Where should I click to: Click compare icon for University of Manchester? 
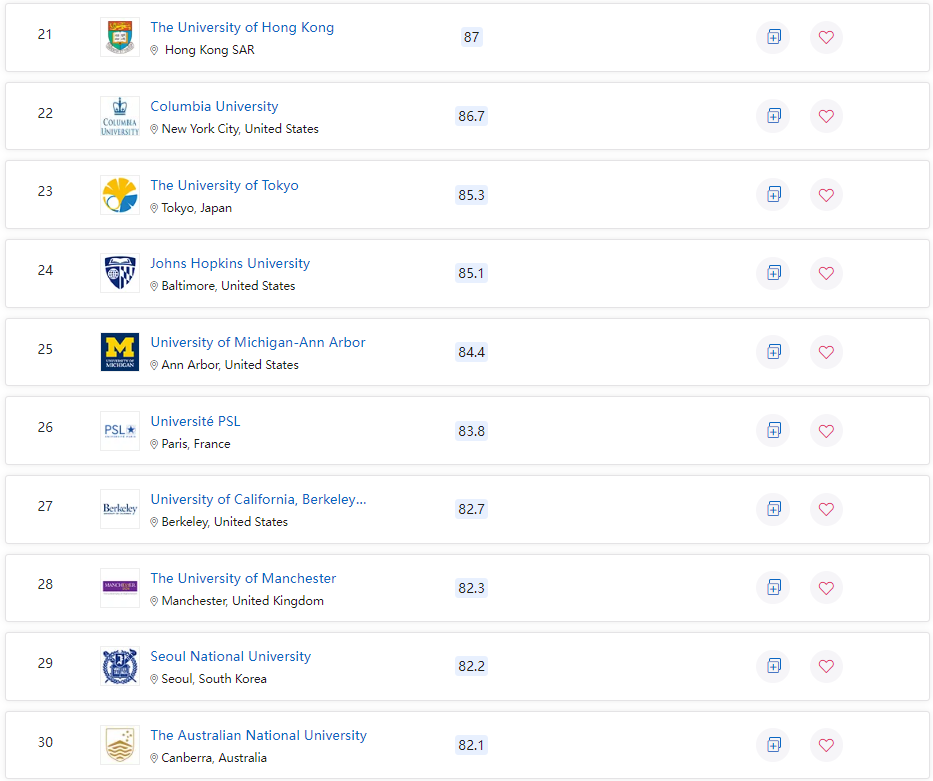tap(773, 588)
